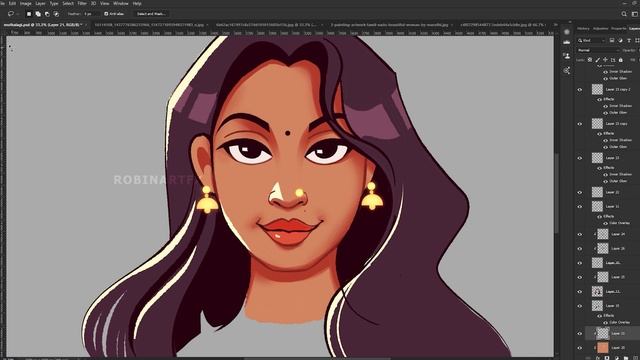
Task: Select Layer 23 copy 2 thumbnail
Action: [597, 89]
